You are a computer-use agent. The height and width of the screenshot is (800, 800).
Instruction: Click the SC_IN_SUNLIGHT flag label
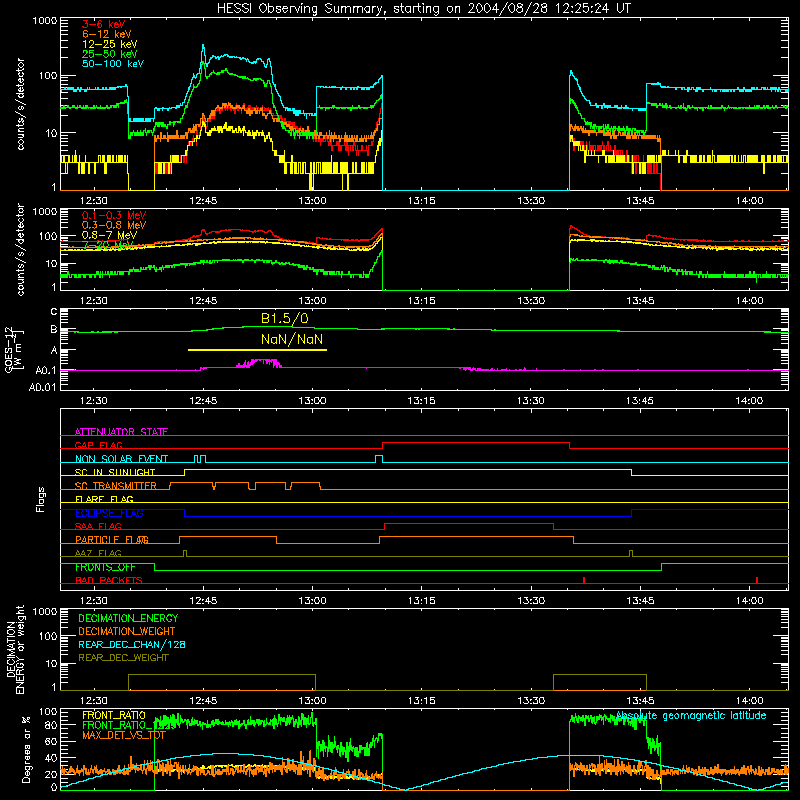tap(115, 472)
